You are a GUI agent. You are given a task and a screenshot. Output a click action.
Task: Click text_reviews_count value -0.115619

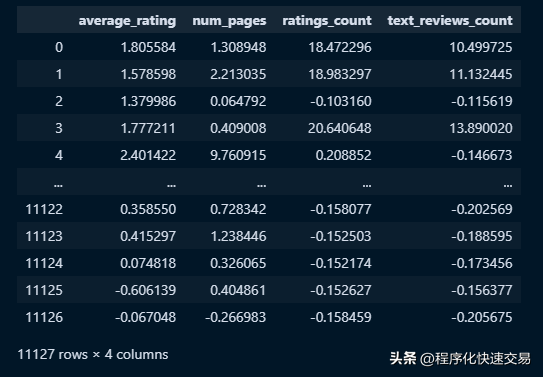pyautogui.click(x=482, y=101)
